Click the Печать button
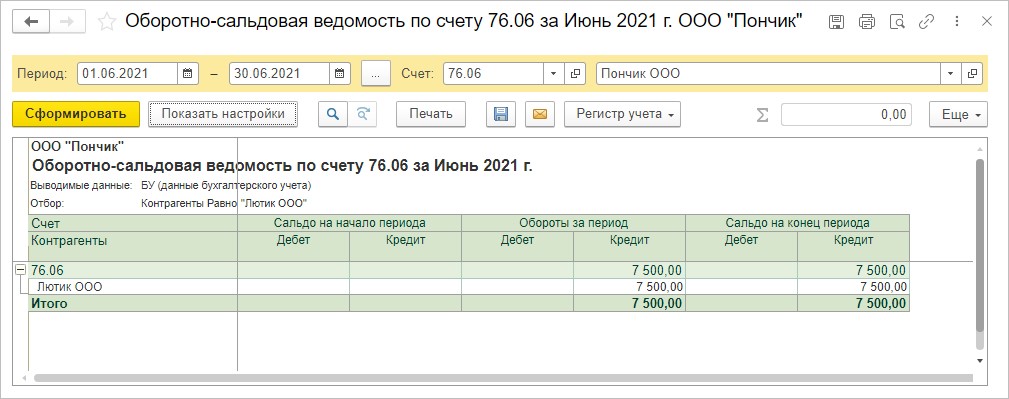The width and height of the screenshot is (1009, 399). coord(430,114)
